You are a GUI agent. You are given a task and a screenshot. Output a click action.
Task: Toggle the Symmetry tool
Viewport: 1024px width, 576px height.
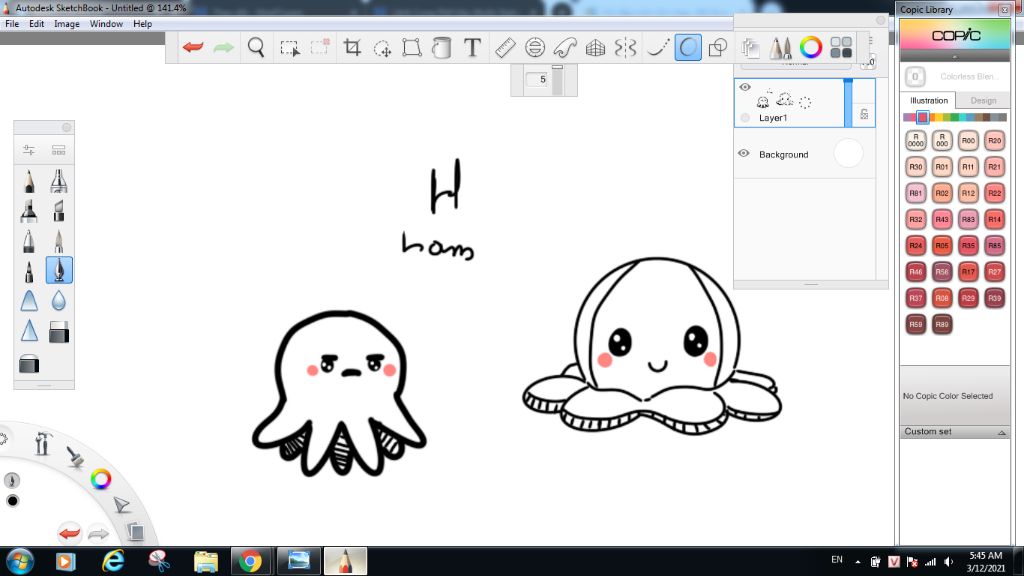tap(625, 48)
